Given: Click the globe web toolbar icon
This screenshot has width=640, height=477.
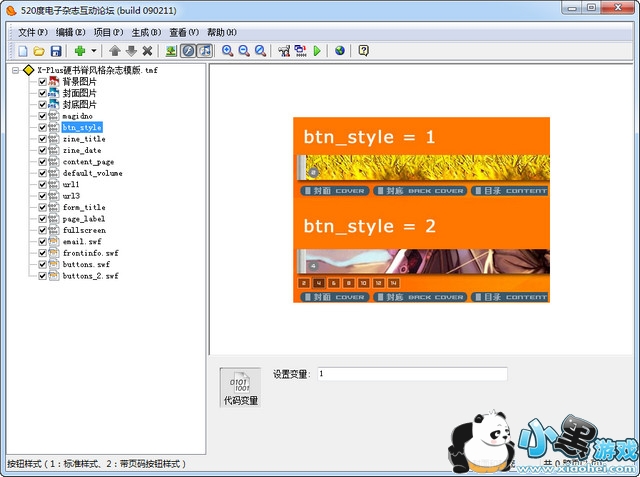Looking at the screenshot, I should [x=340, y=50].
